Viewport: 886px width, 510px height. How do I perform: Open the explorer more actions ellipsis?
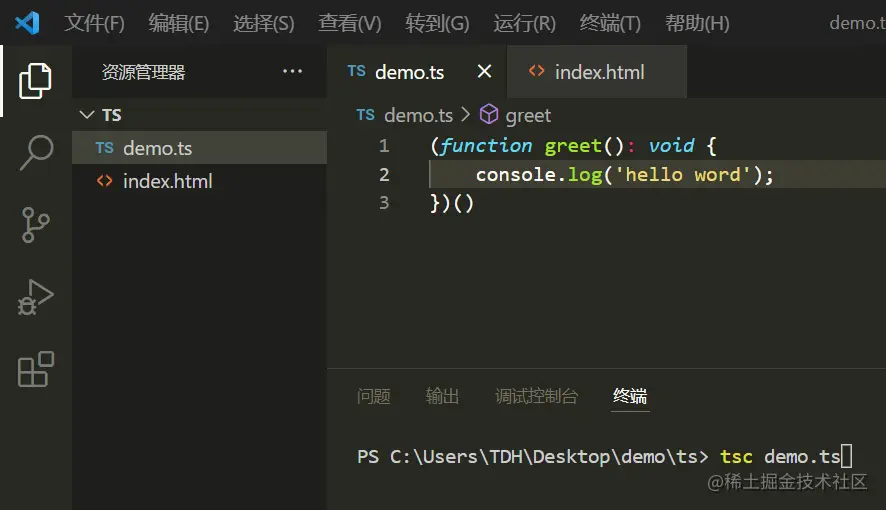[292, 71]
